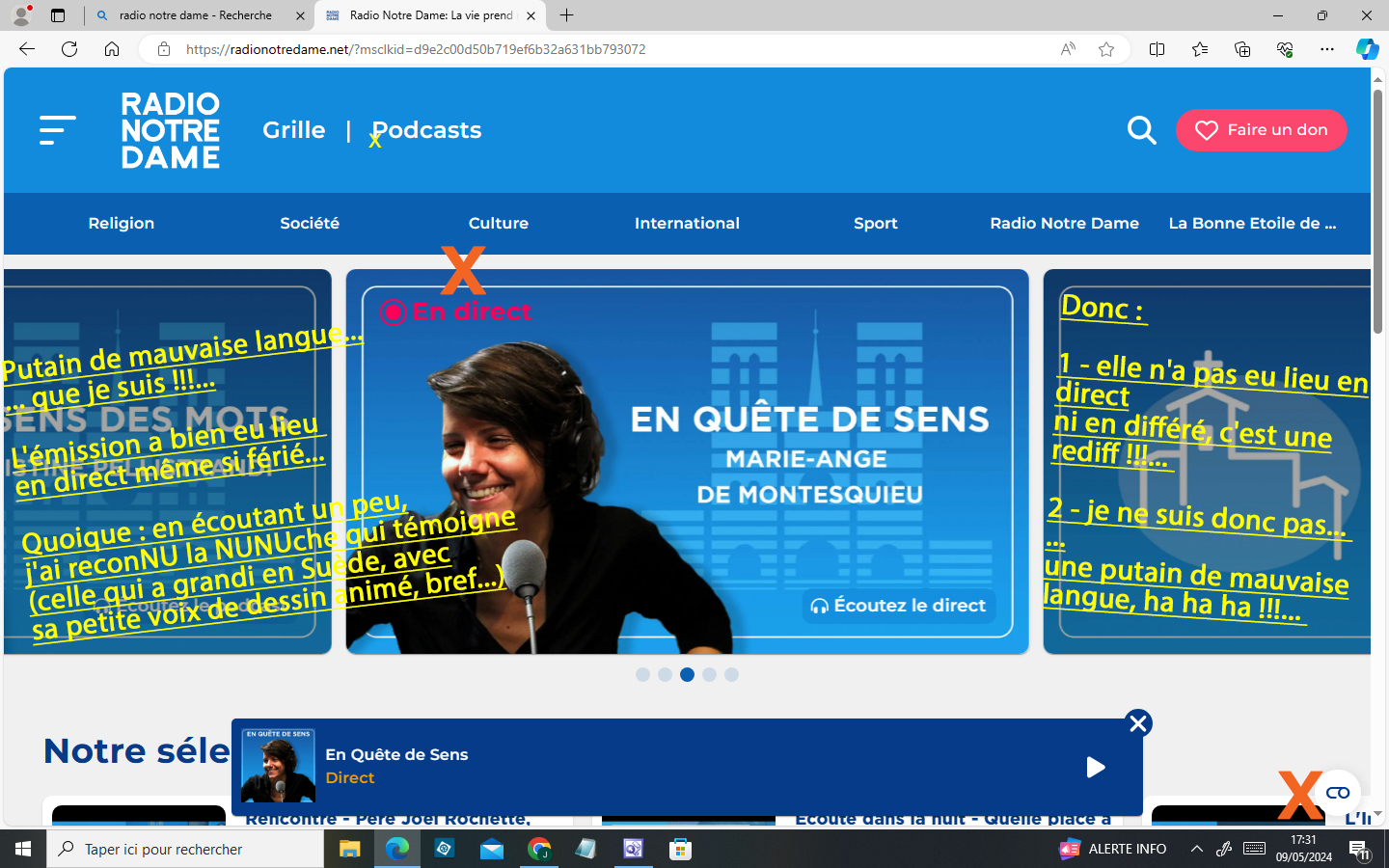Open the Favorites list icon

1199,49
